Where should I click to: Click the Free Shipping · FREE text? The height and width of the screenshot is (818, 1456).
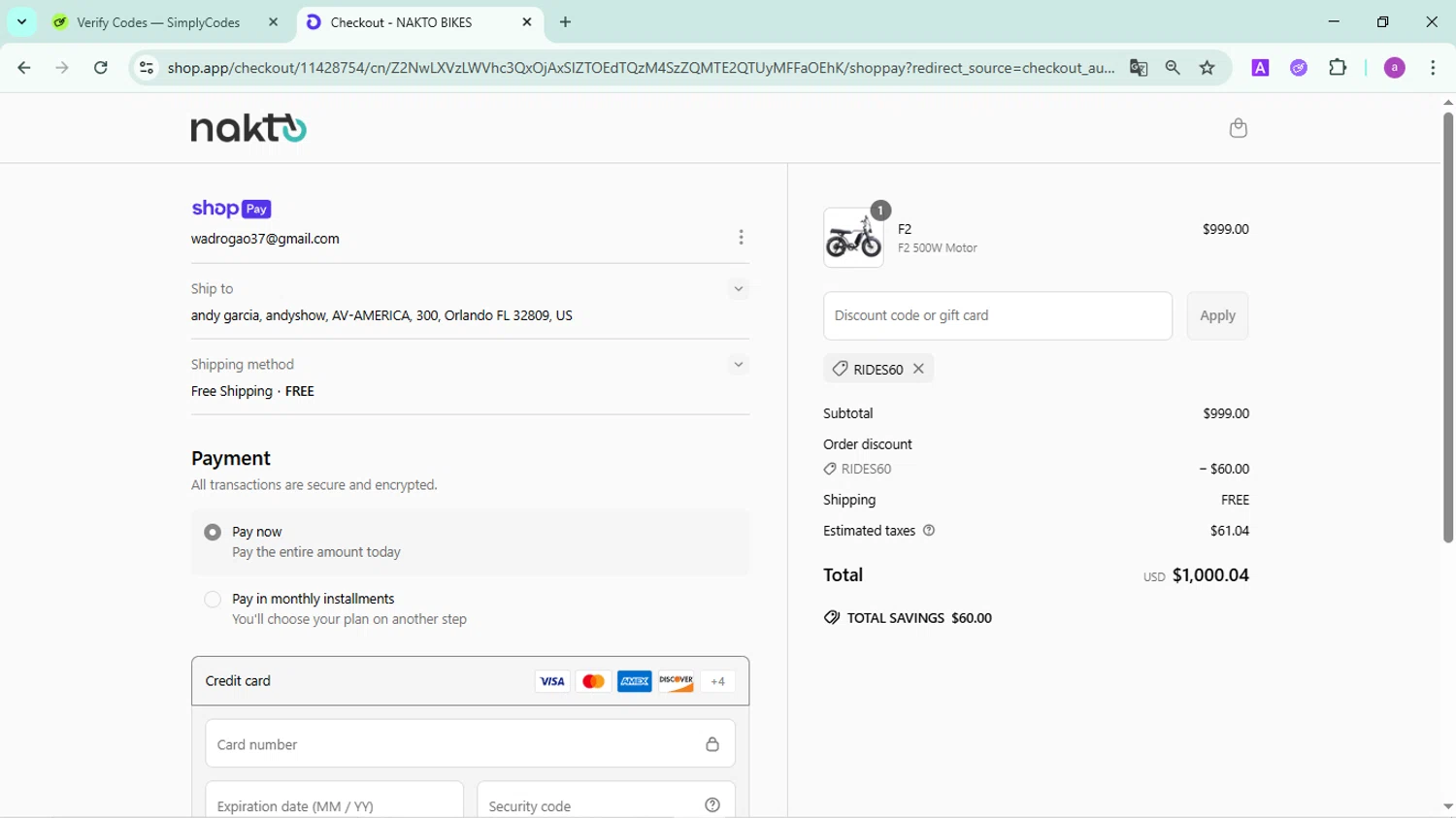tap(252, 391)
